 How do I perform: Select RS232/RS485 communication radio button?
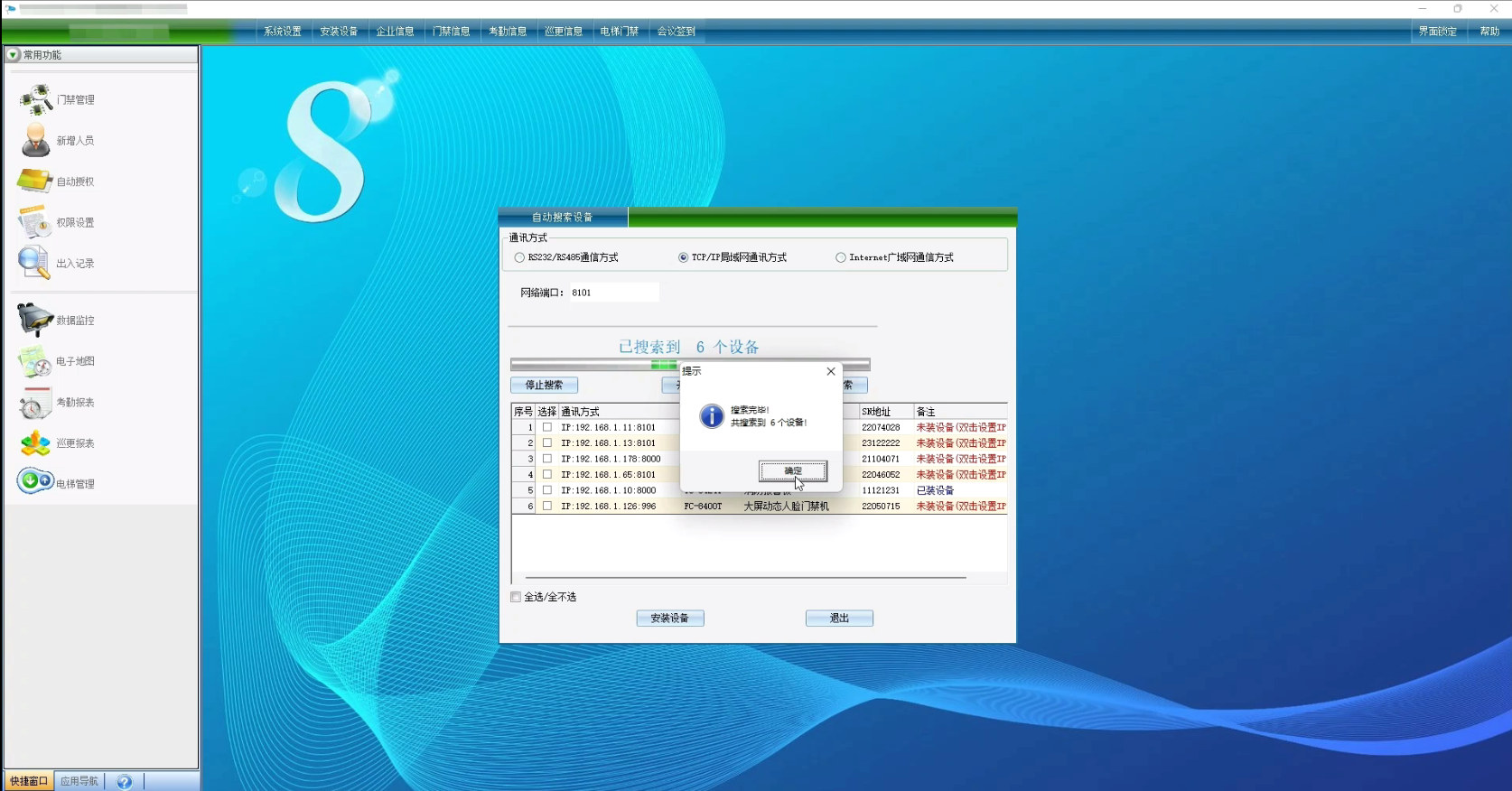(x=519, y=257)
